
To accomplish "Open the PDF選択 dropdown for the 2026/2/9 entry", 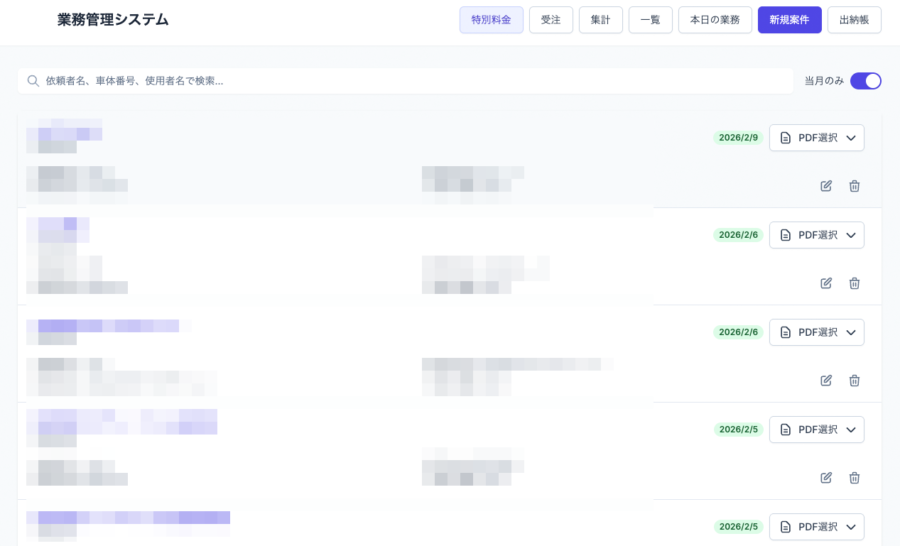I will coord(816,138).
